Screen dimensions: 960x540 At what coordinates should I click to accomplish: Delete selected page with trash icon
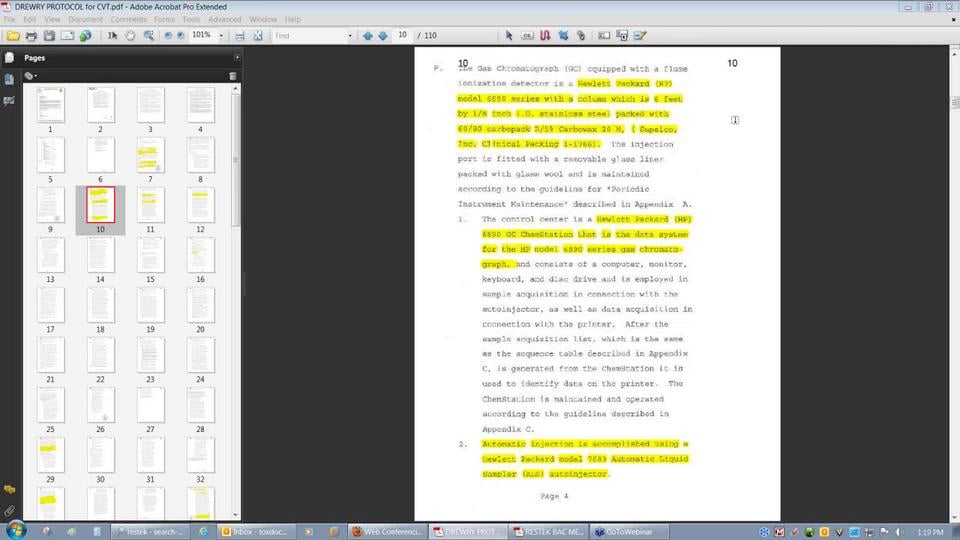tap(233, 76)
